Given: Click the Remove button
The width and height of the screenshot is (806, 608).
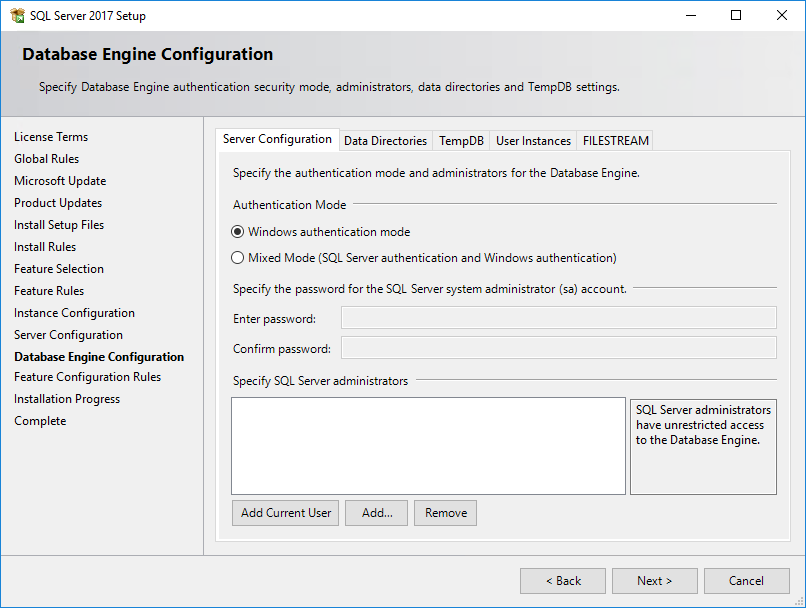Looking at the screenshot, I should click(446, 513).
